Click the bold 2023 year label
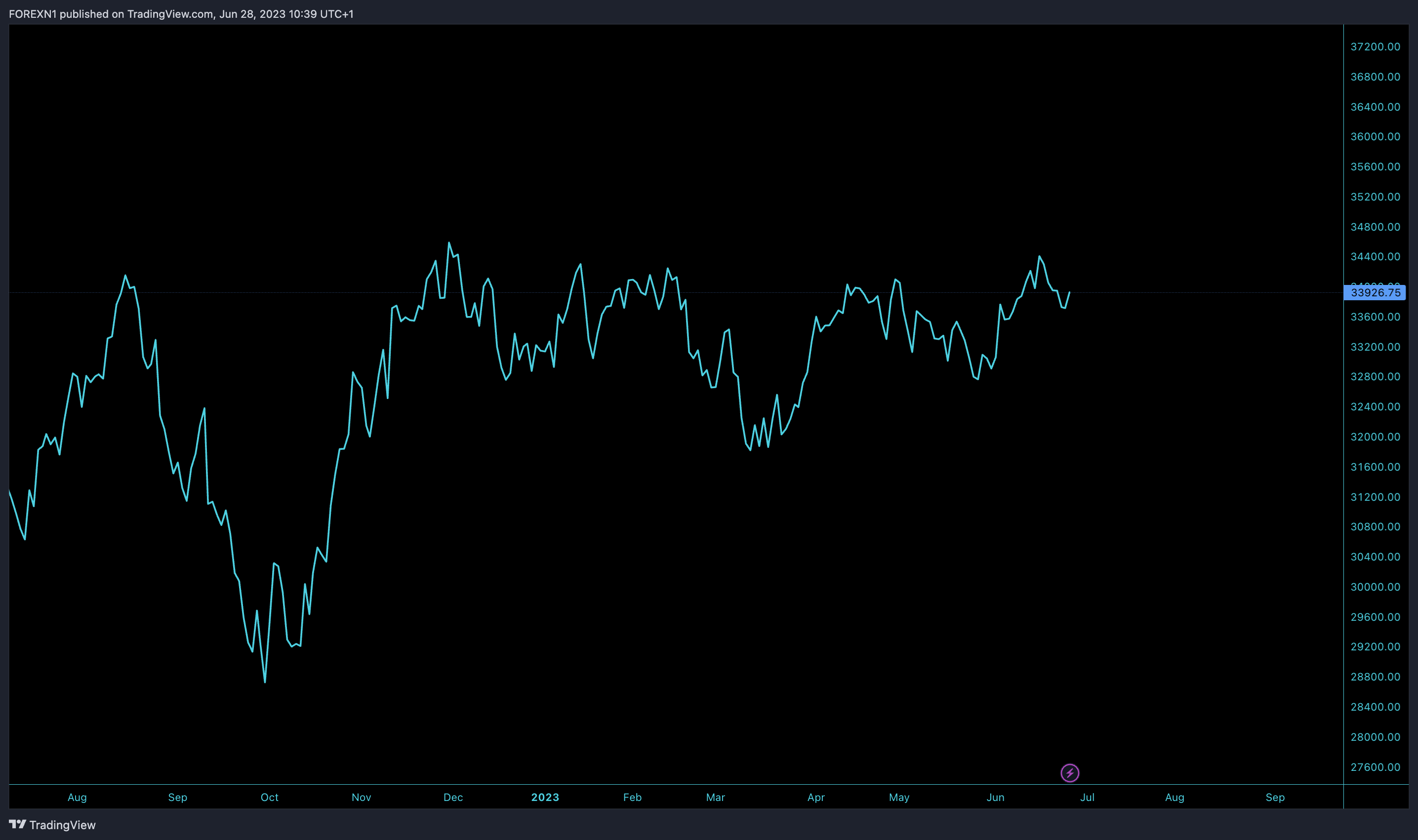The image size is (1418, 840). tap(545, 798)
